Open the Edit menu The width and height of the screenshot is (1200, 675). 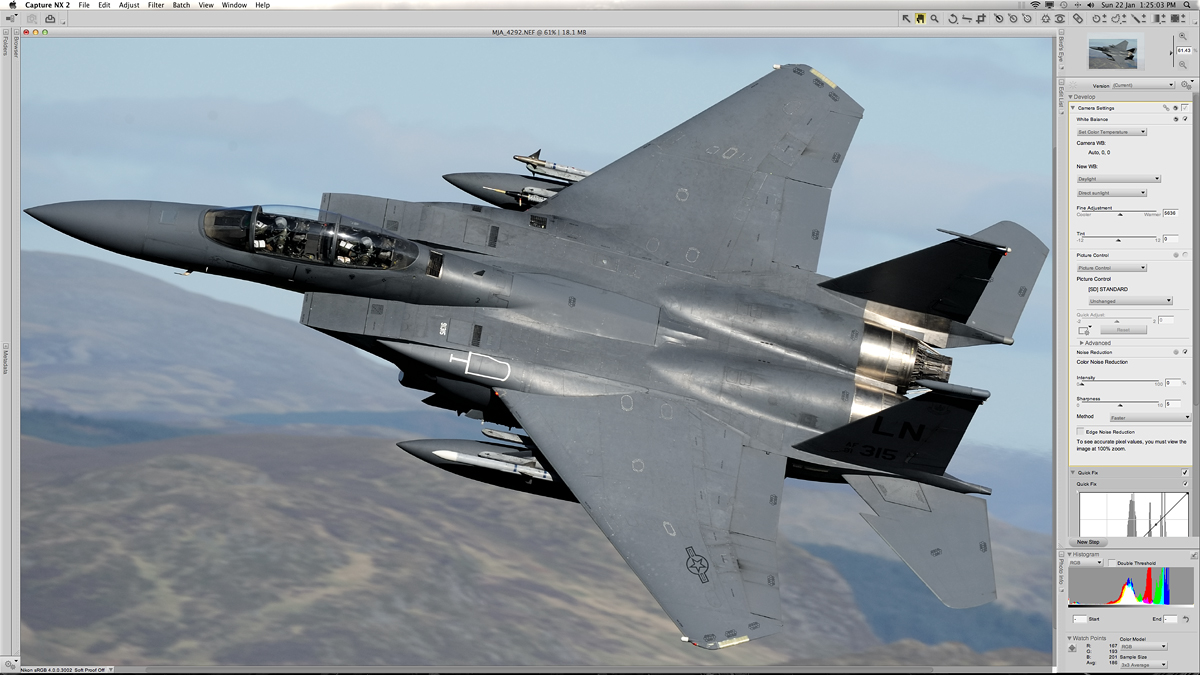tap(104, 5)
